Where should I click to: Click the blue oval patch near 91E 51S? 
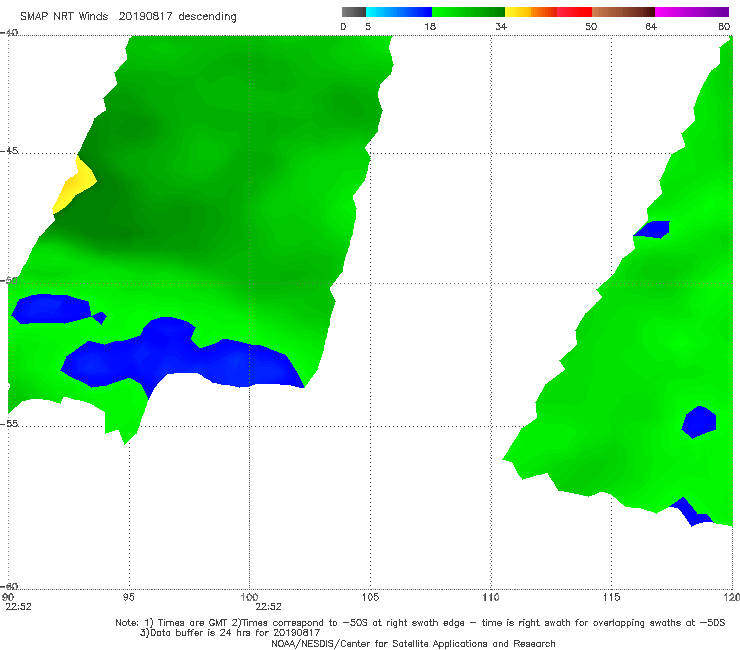(x=51, y=309)
